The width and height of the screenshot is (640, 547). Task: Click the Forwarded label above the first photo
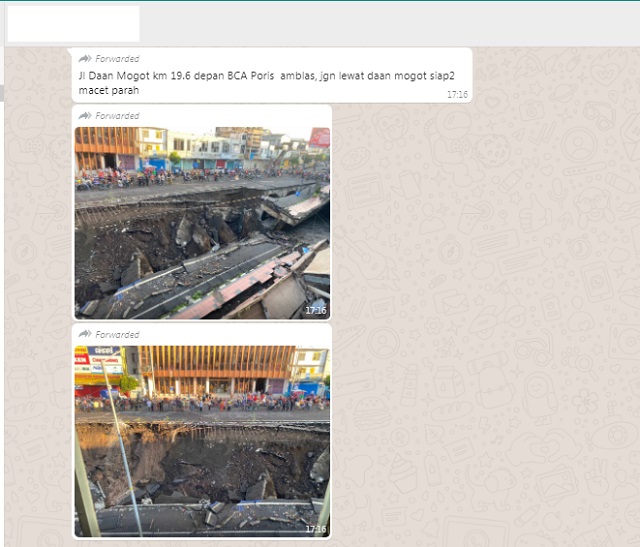117,116
